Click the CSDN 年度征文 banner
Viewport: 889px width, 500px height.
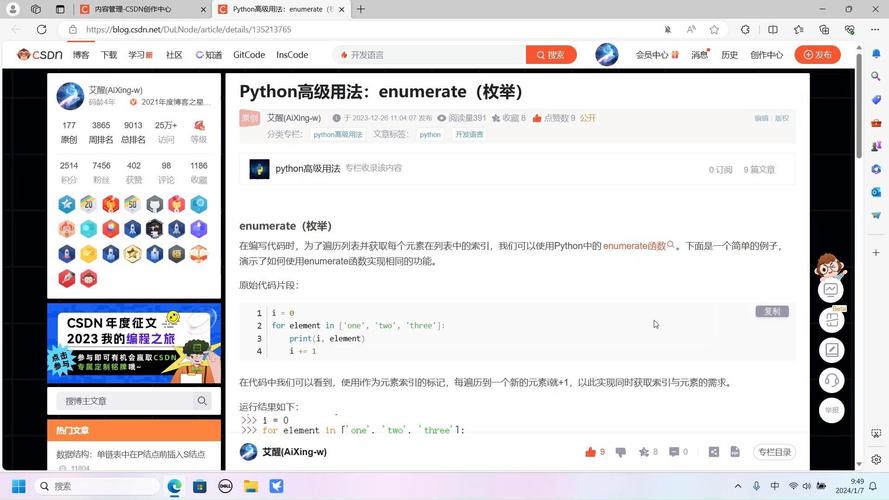click(134, 344)
